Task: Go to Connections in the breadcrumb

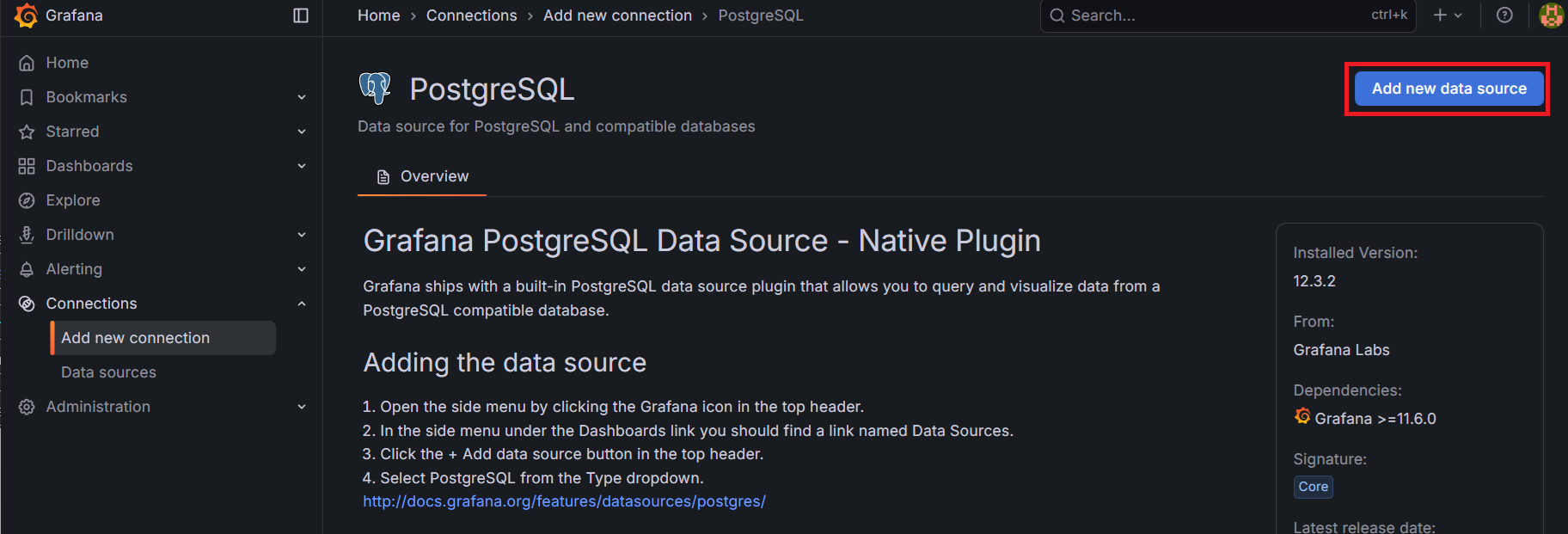Action: (471, 15)
